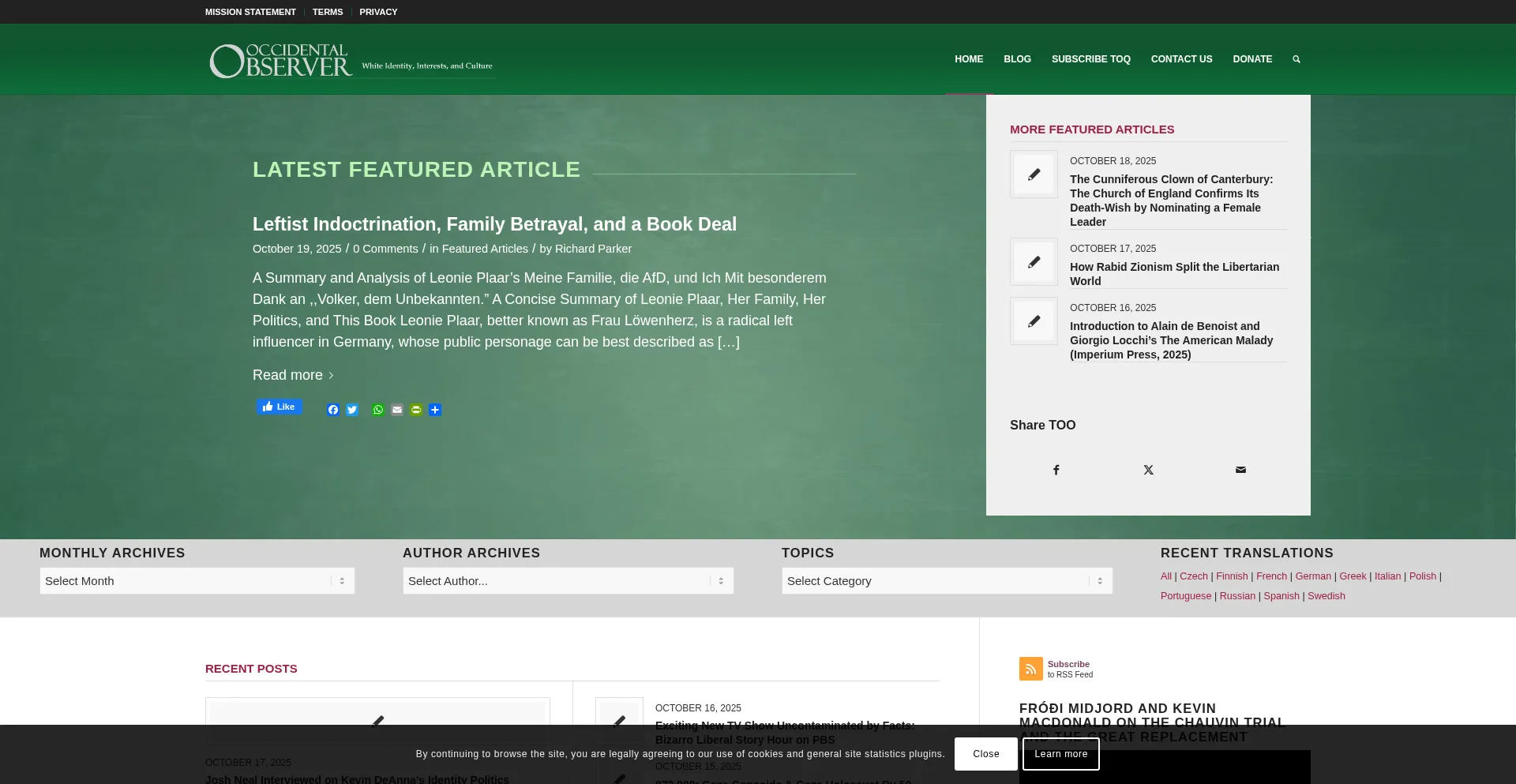Click Facebook icon under Share TOO
The height and width of the screenshot is (784, 1516).
1056,470
